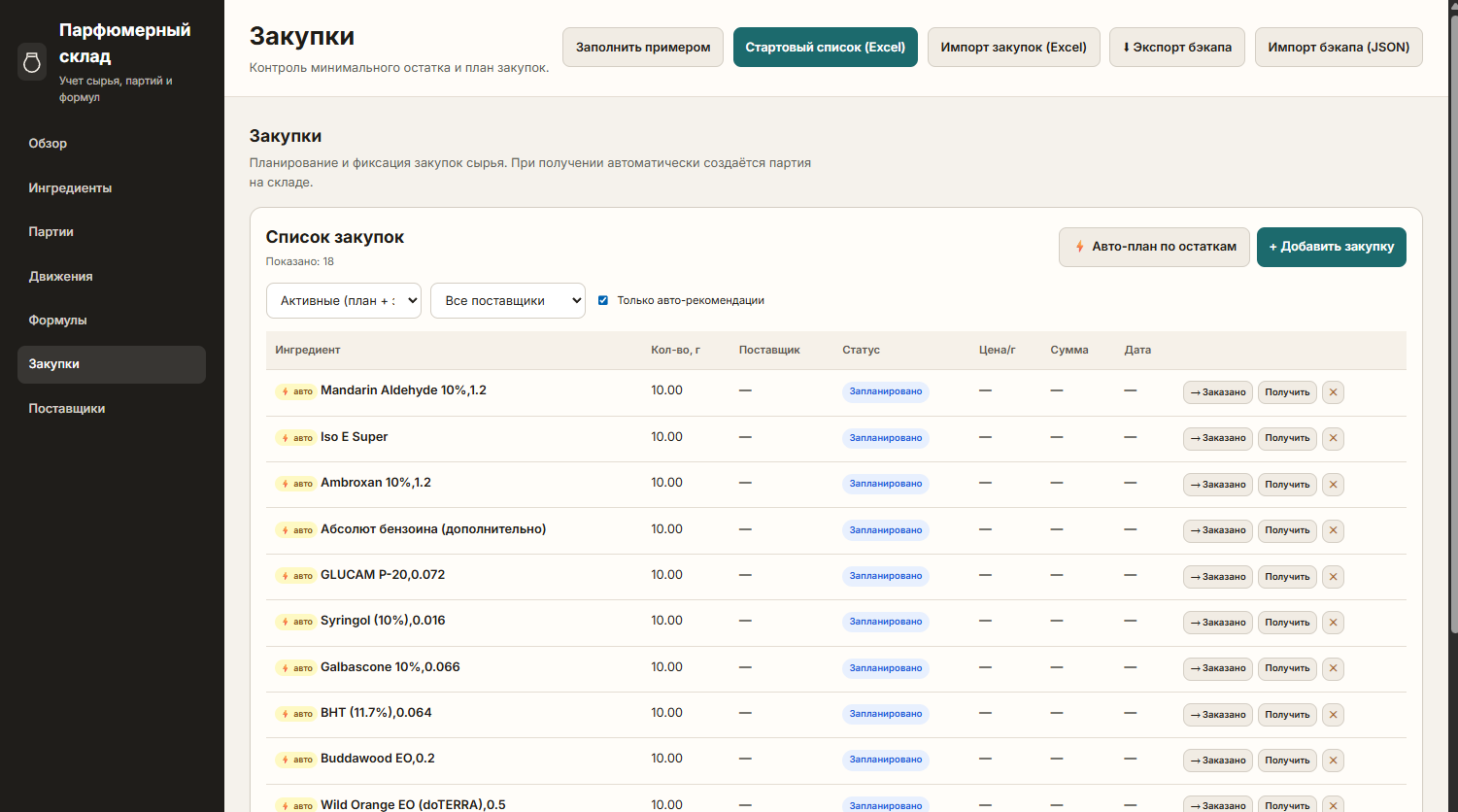The image size is (1458, 812).
Task: Delete the Mandarin Aldehyde purchase row
Action: tap(1333, 392)
